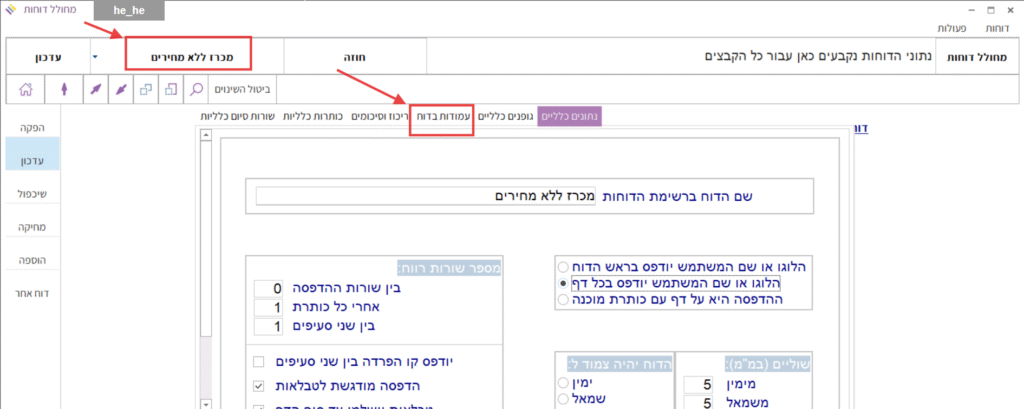Click the purple up-right diagonal arrow icon
The width and height of the screenshot is (1024, 409).
(x=94, y=89)
